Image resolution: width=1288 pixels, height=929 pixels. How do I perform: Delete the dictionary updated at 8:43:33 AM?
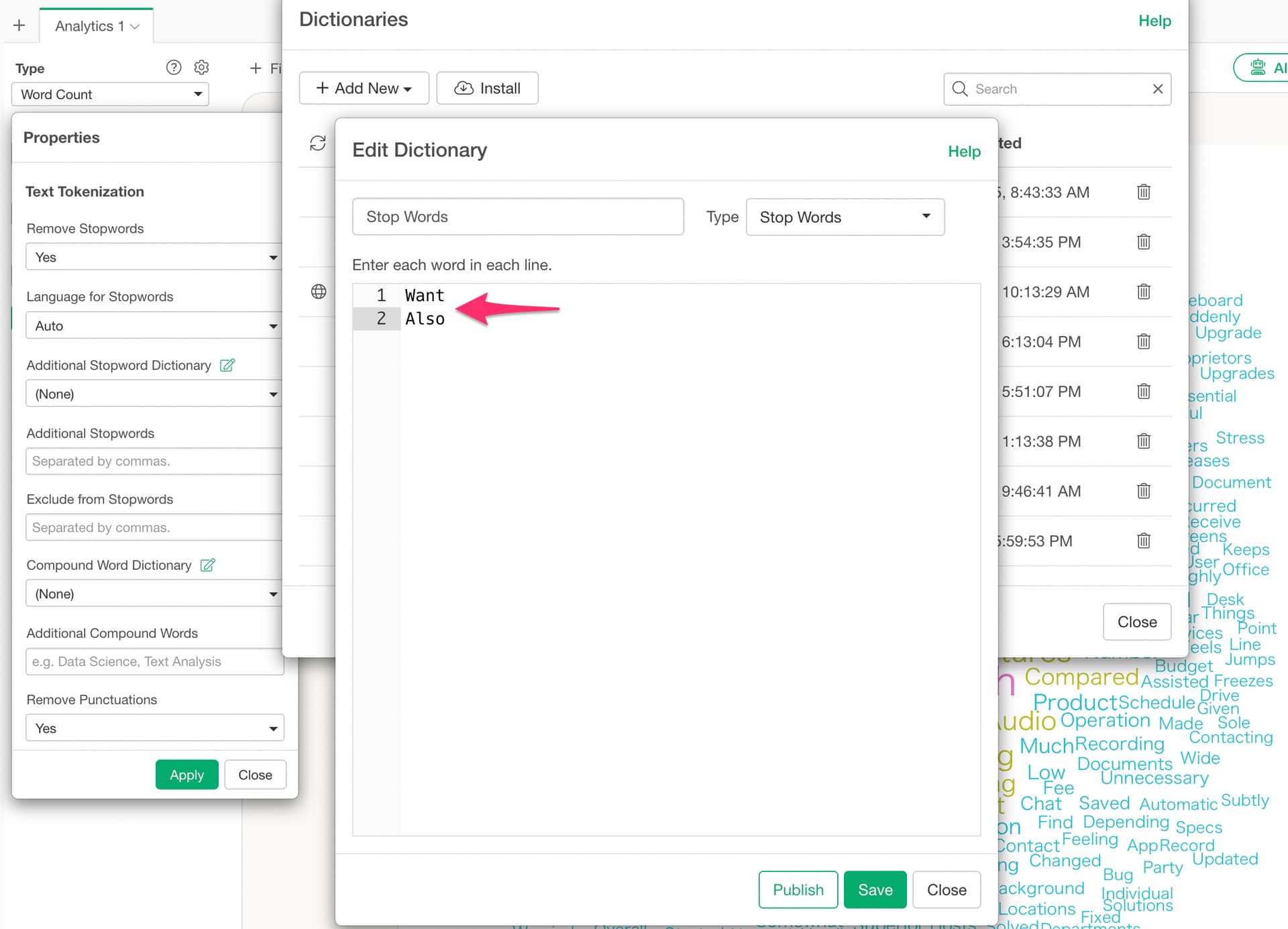(x=1144, y=193)
